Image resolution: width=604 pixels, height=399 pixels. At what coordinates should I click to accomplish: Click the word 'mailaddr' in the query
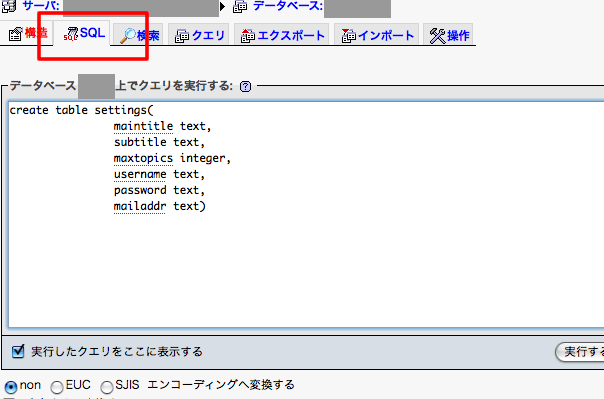(x=140, y=206)
